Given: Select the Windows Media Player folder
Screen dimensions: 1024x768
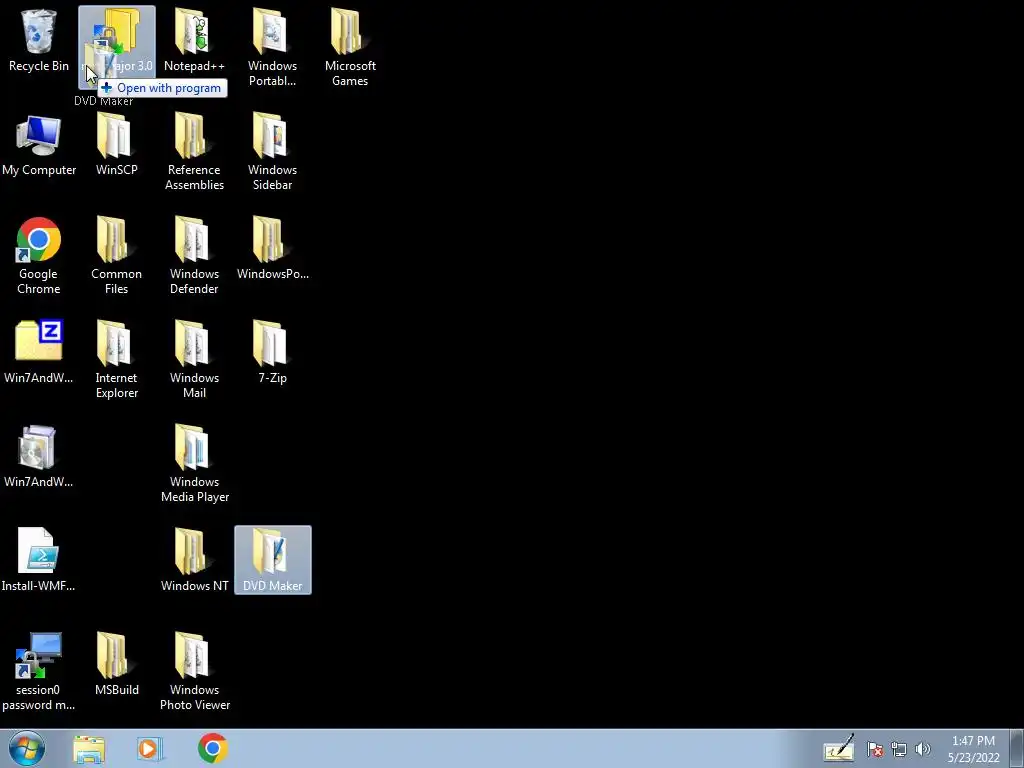Looking at the screenshot, I should click(x=194, y=464).
